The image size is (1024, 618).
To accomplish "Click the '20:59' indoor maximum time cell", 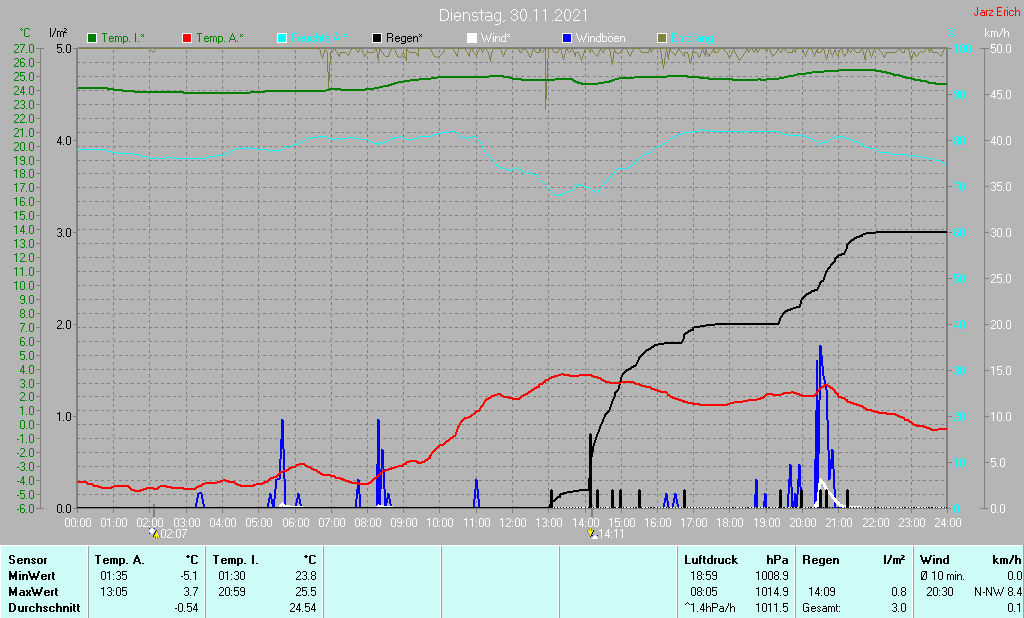I will tap(232, 592).
